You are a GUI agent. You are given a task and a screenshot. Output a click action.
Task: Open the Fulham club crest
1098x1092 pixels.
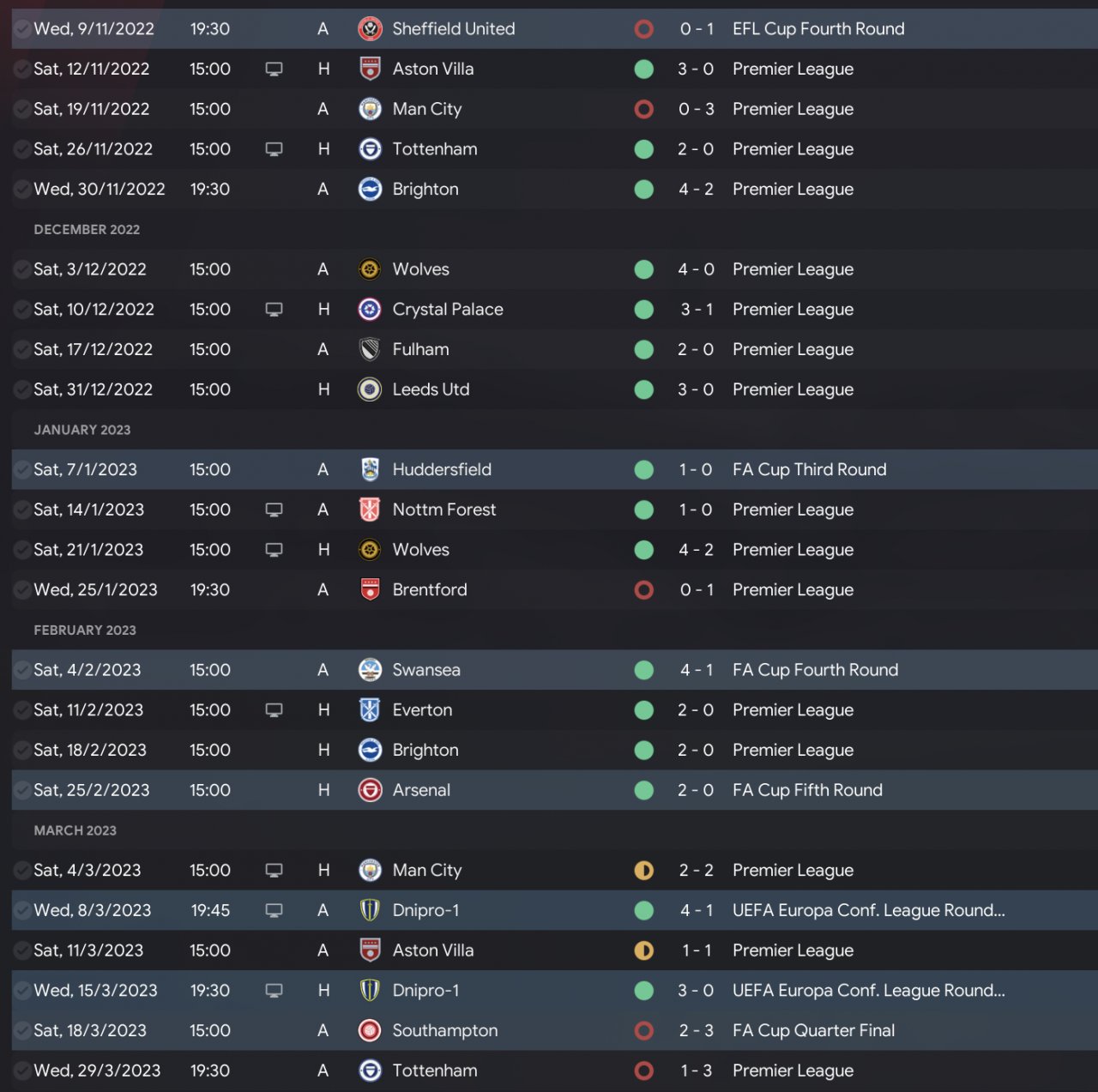(370, 350)
